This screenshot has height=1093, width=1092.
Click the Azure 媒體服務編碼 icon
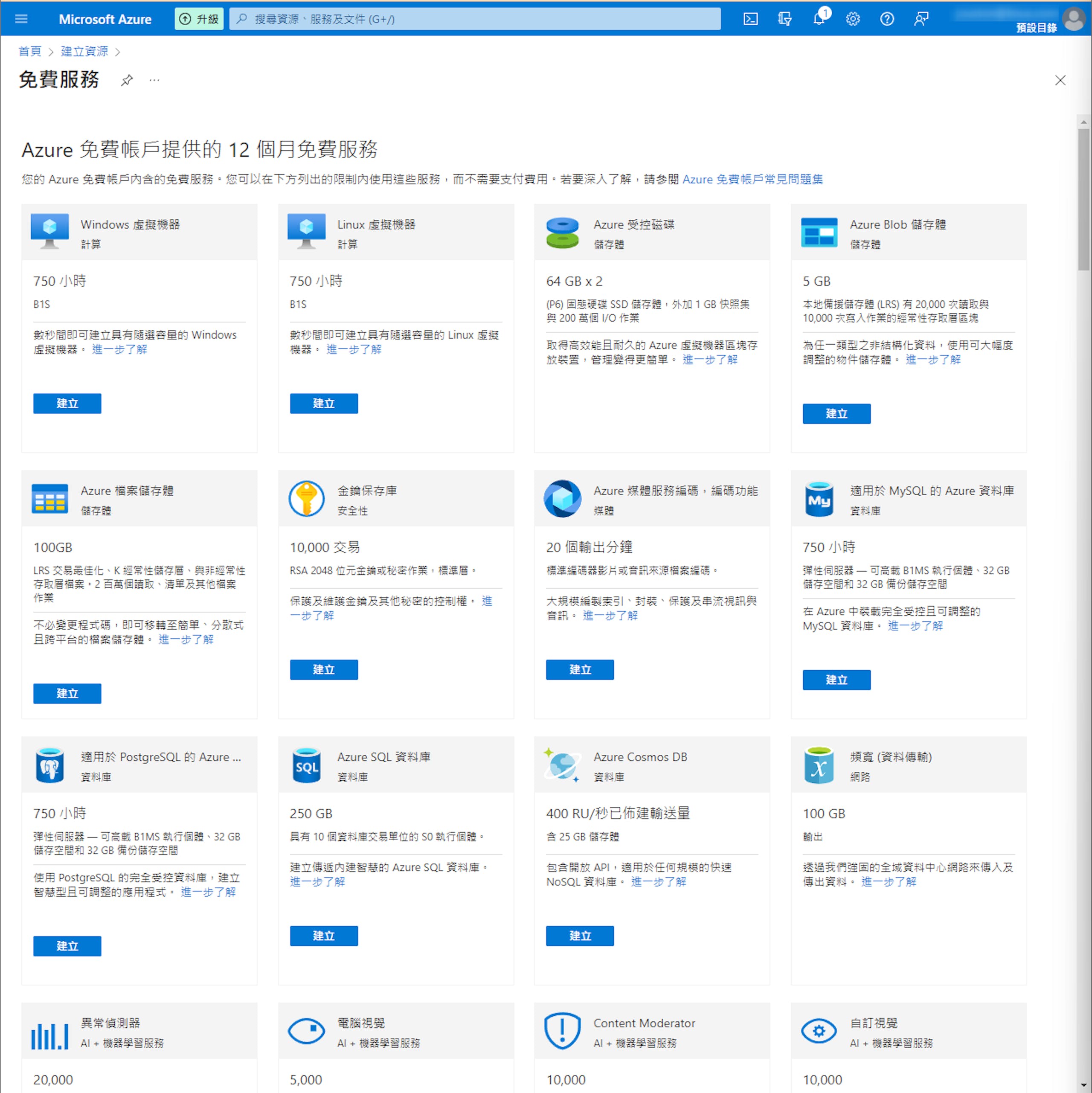pyautogui.click(x=562, y=498)
